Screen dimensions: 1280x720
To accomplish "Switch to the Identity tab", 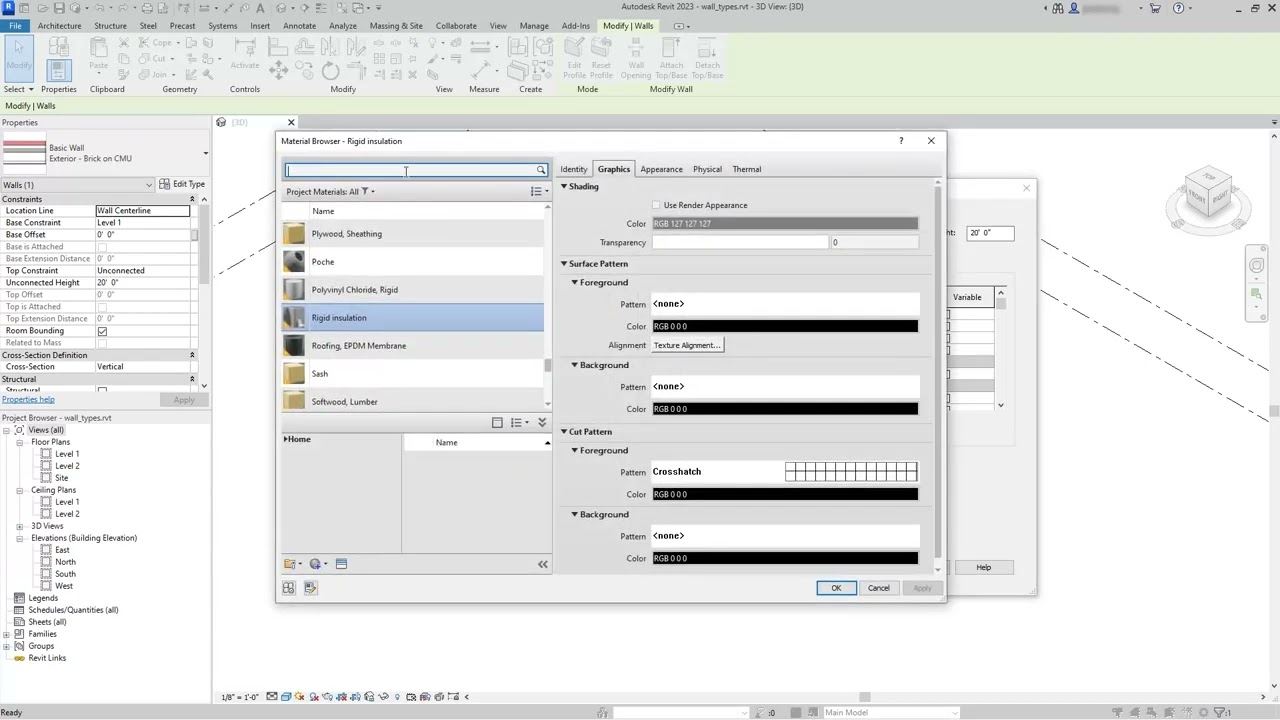I will 574,169.
